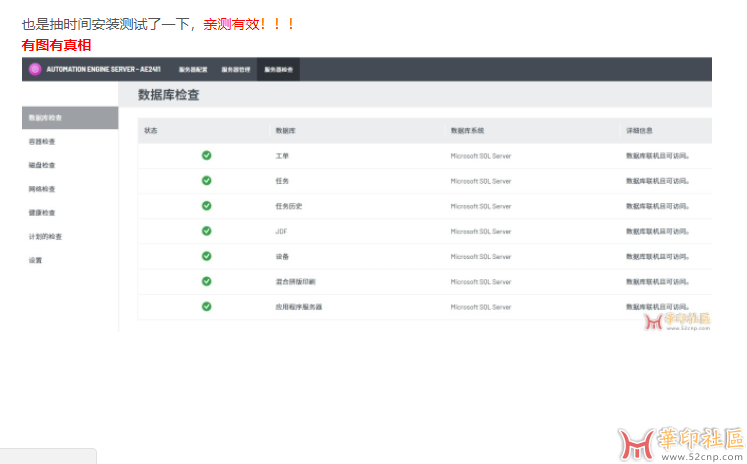Screen dimensions: 747x464
Task: Click green status check for 混合拼版印刷 row
Action: click(x=206, y=282)
